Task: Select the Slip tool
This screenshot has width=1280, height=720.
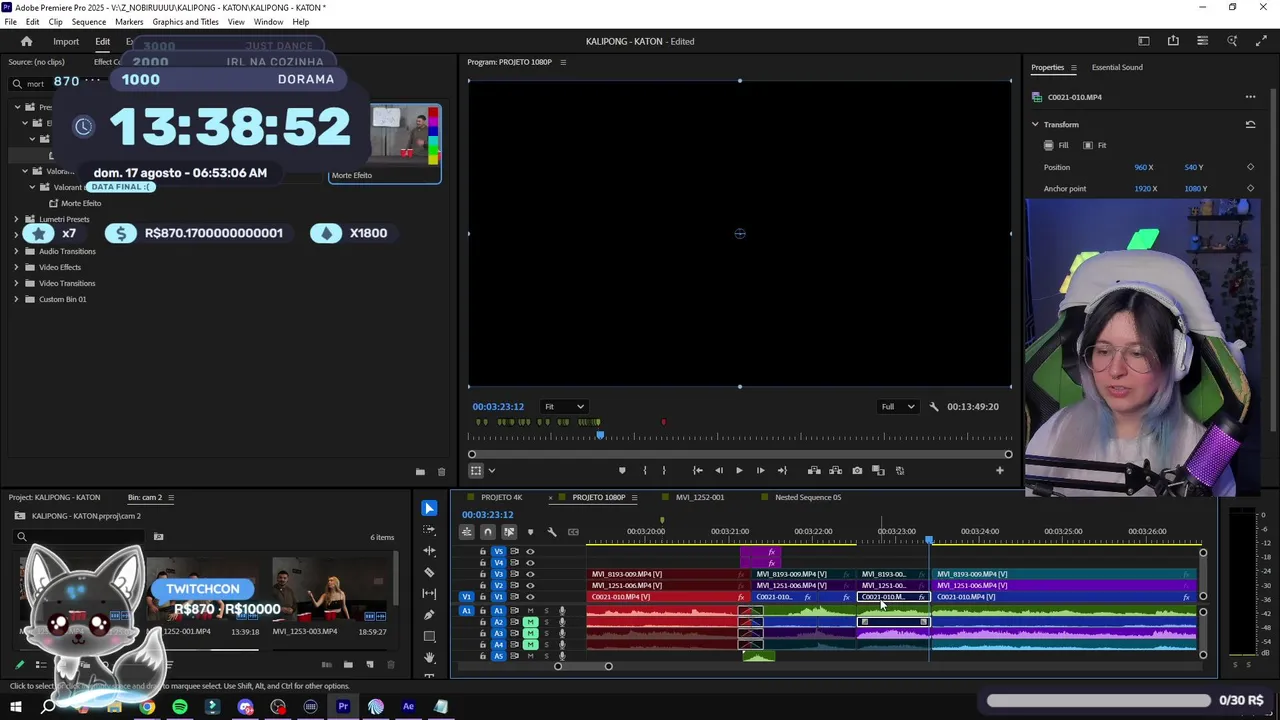Action: 429,593
